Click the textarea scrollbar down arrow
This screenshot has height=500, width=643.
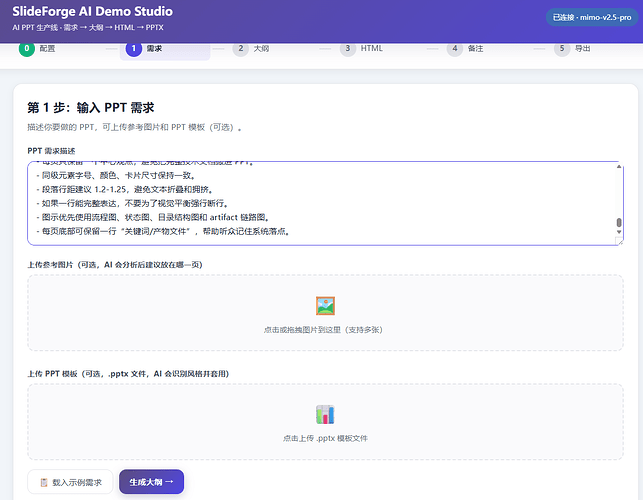click(619, 232)
